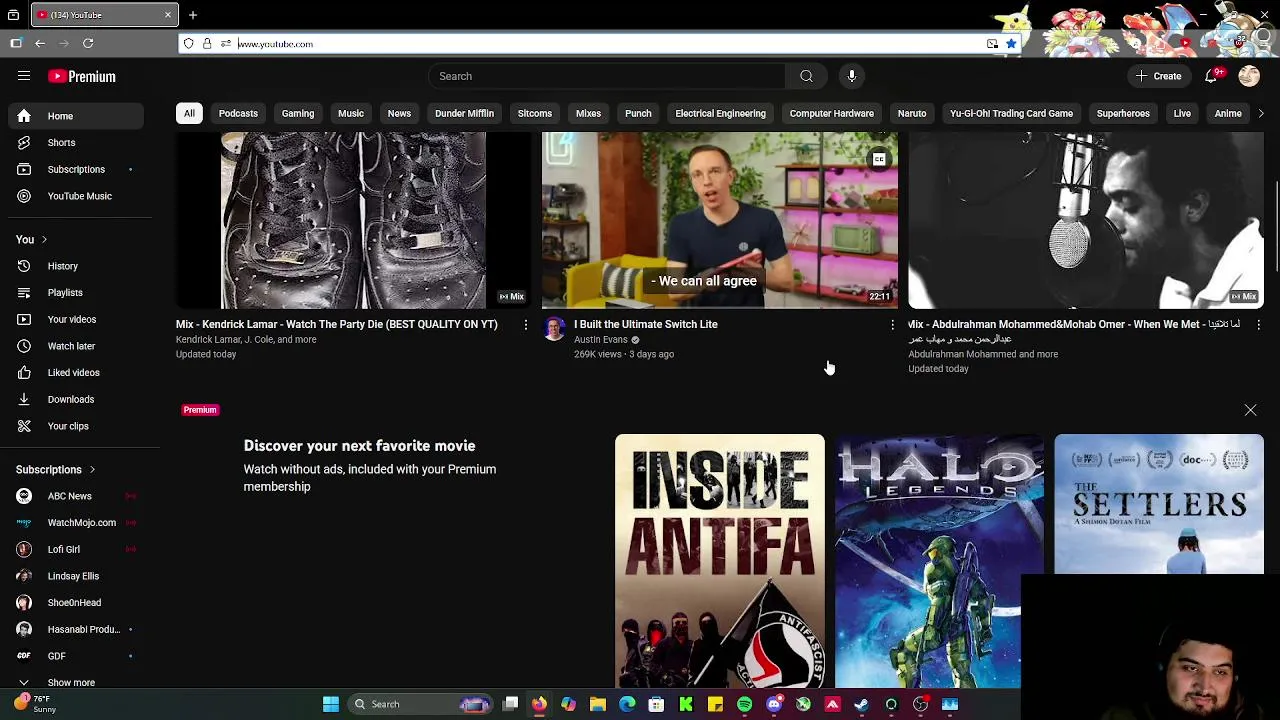
Task: Go to Home in the sidebar
Action: point(76,116)
